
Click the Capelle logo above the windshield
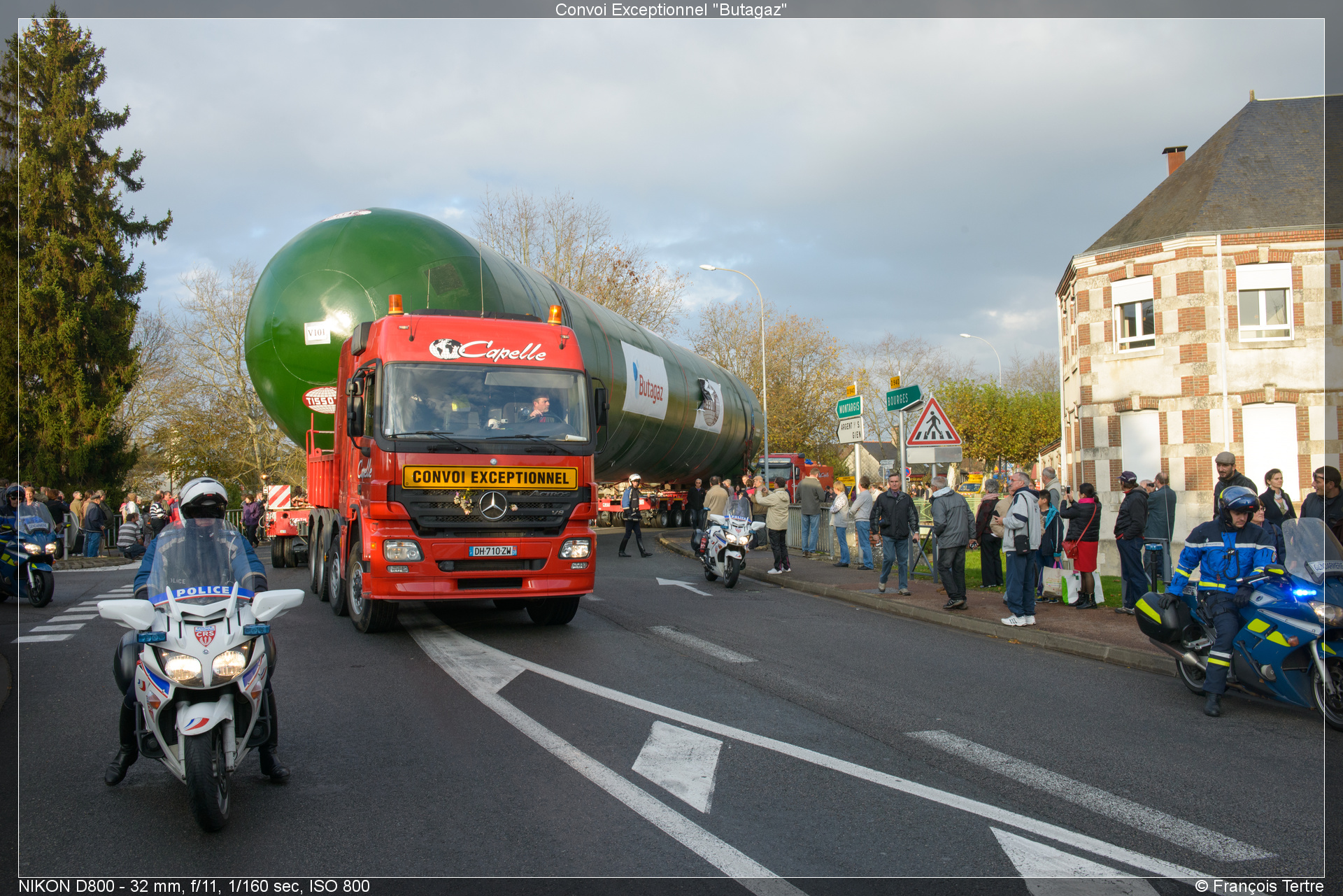[488, 350]
